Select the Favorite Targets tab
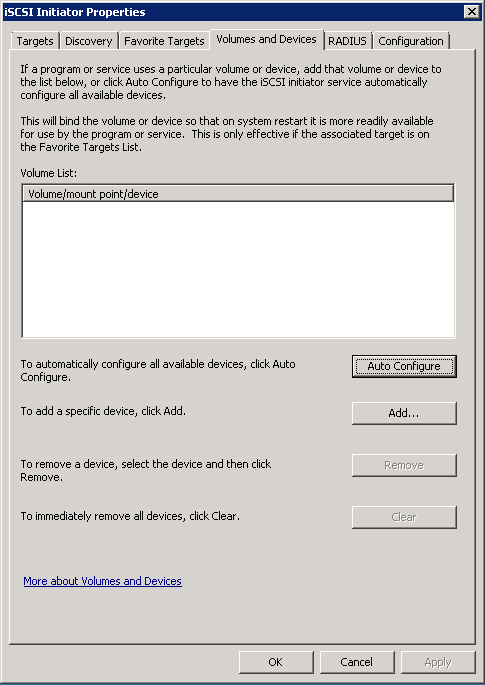Image resolution: width=485 pixels, height=685 pixels. pyautogui.click(x=164, y=41)
